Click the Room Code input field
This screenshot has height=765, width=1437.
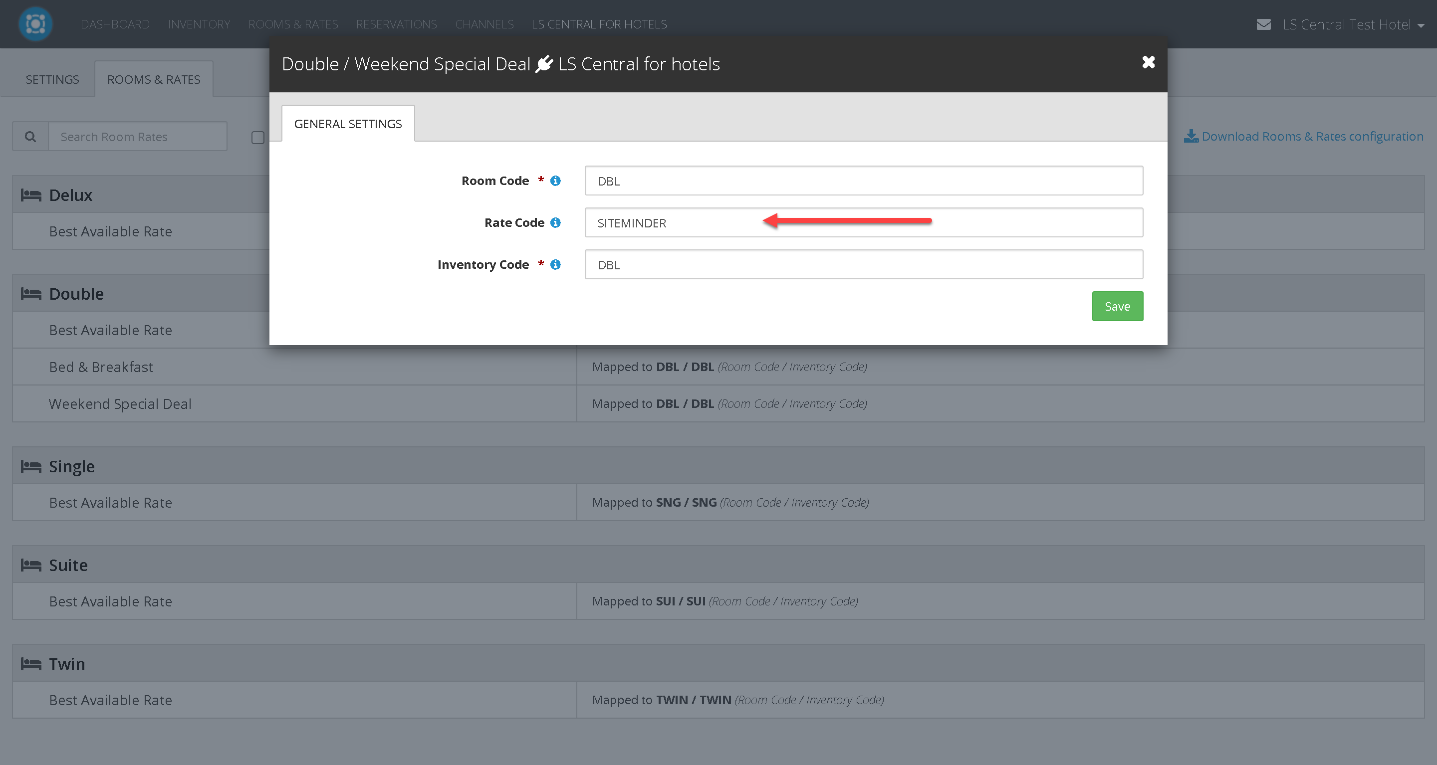(x=863, y=181)
